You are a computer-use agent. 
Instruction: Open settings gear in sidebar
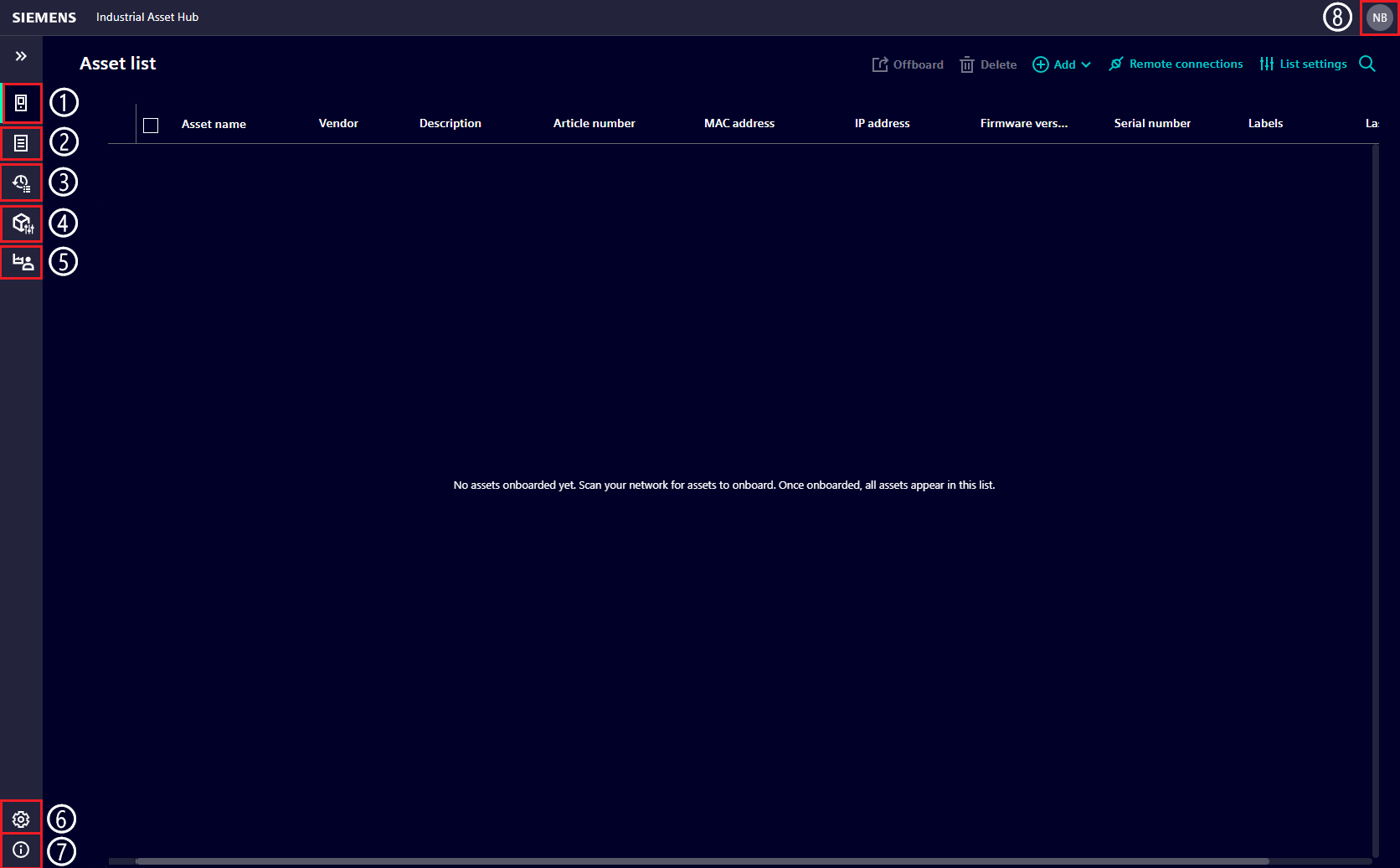point(21,819)
